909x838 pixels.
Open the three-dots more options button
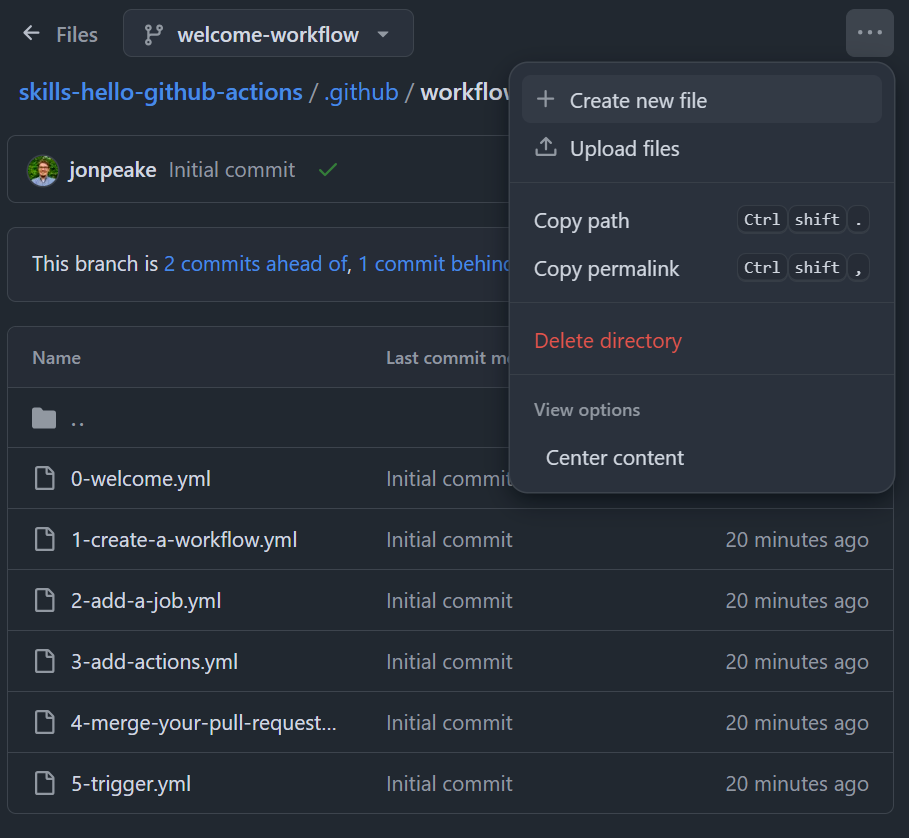pyautogui.click(x=869, y=34)
